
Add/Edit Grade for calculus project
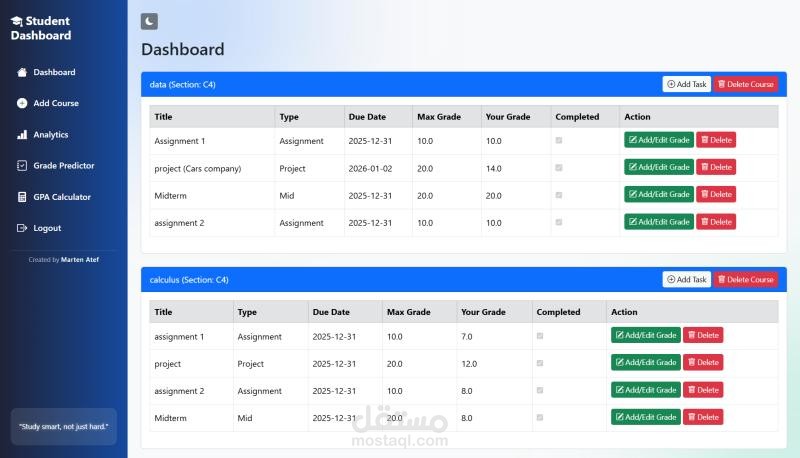coord(646,363)
